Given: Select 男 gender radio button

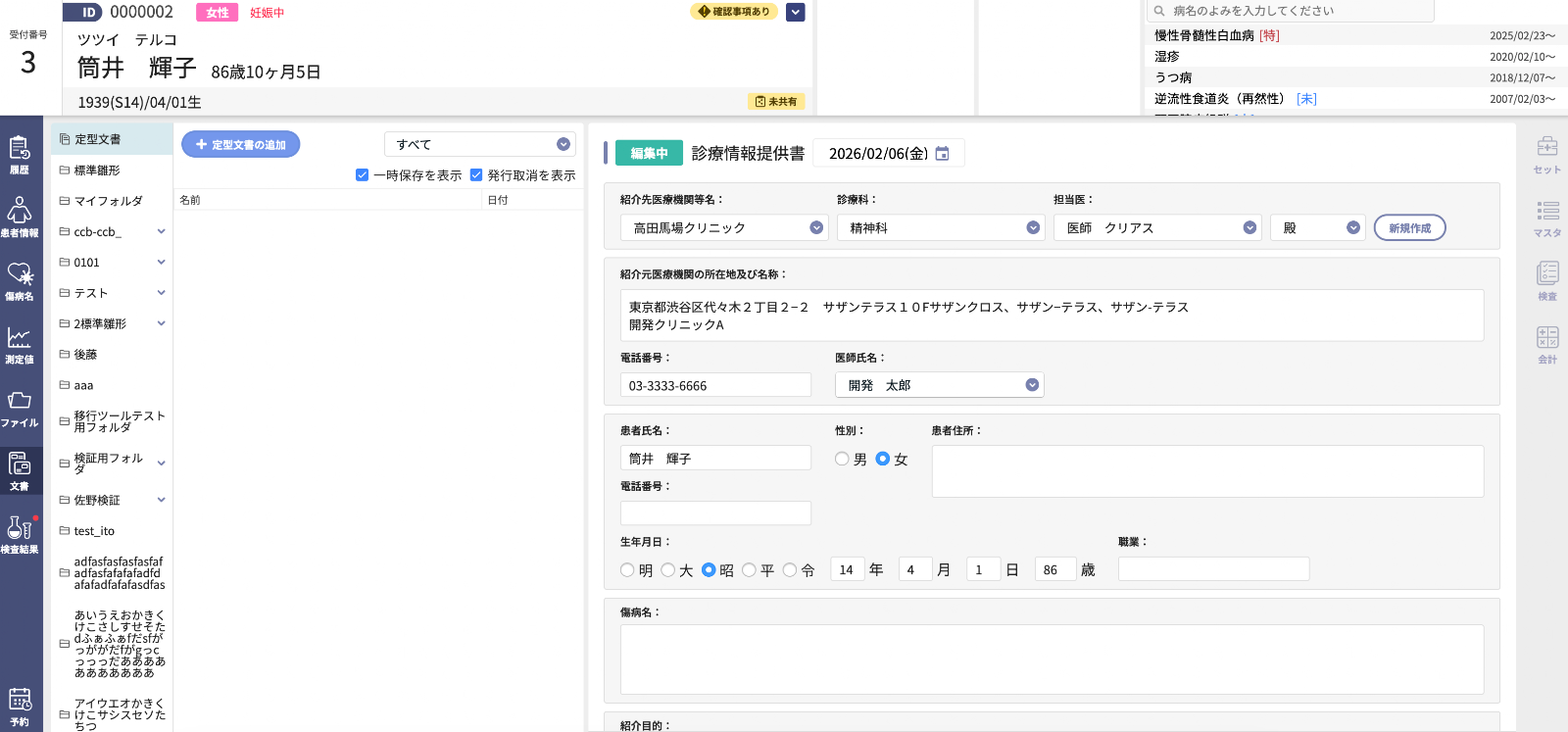Looking at the screenshot, I should point(842,459).
